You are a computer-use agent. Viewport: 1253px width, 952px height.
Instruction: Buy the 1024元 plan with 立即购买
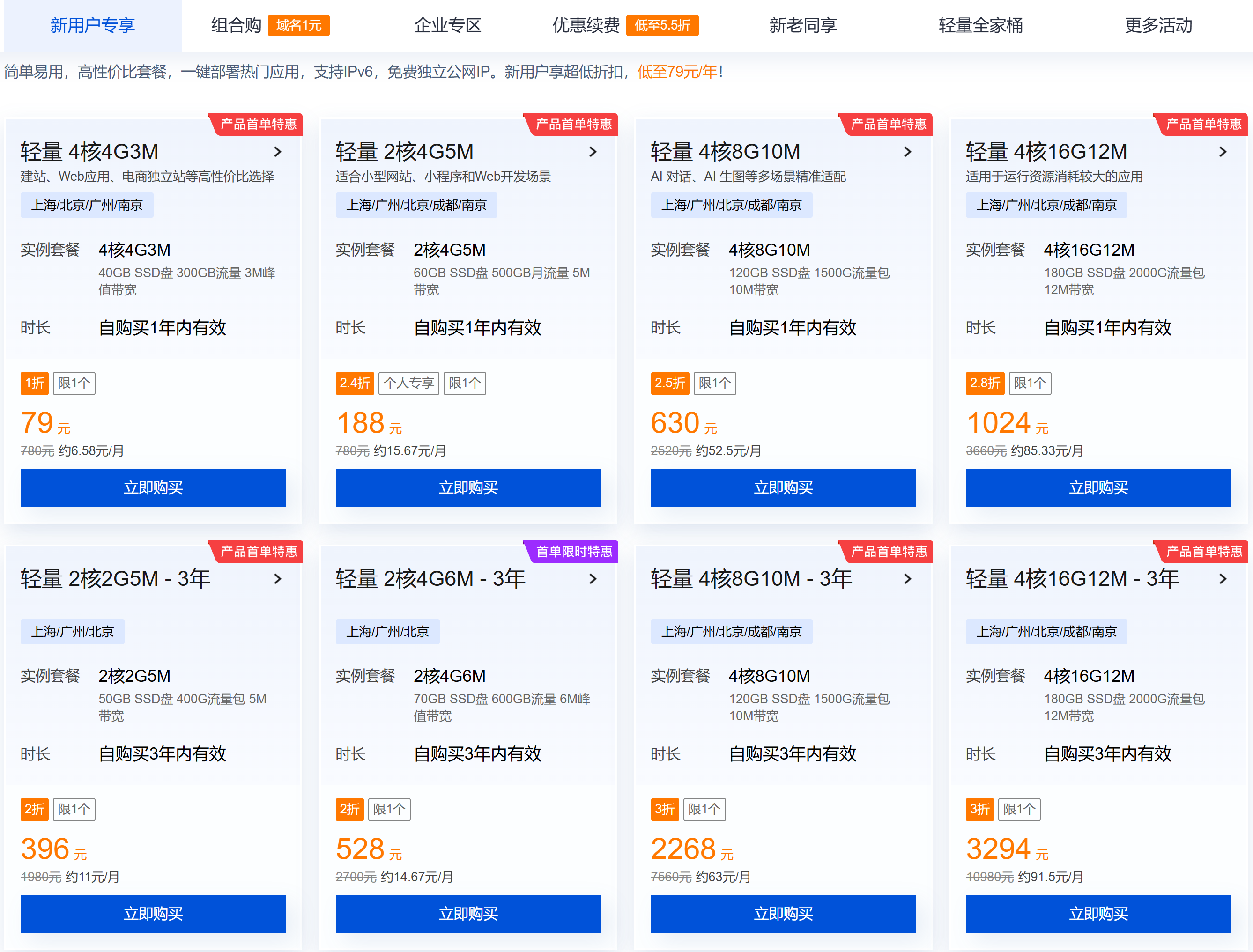click(1098, 488)
